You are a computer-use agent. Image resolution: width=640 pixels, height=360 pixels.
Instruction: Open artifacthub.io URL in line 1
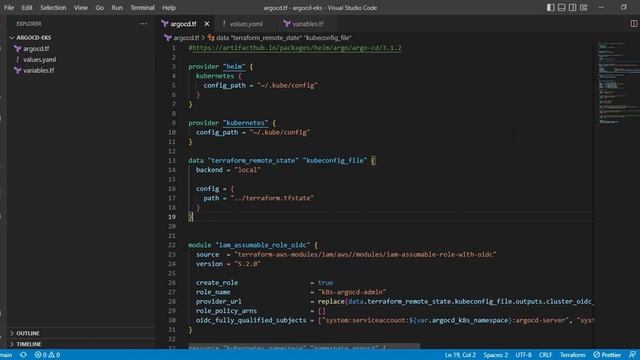click(297, 48)
